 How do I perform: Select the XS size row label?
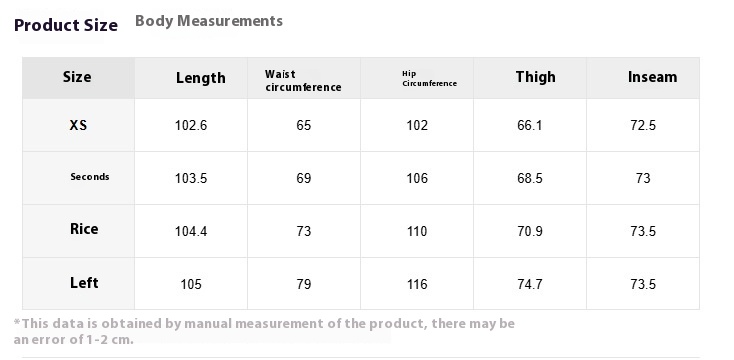coord(78,125)
